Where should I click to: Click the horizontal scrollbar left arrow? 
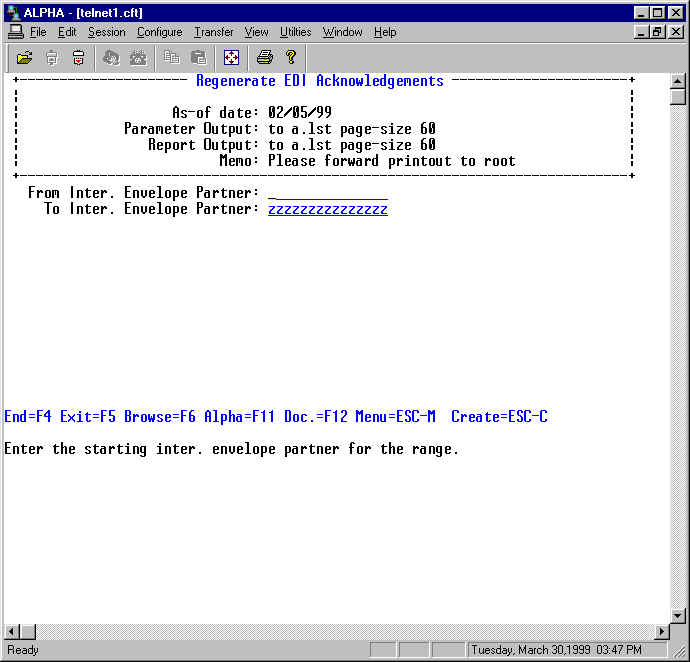[x=12, y=632]
